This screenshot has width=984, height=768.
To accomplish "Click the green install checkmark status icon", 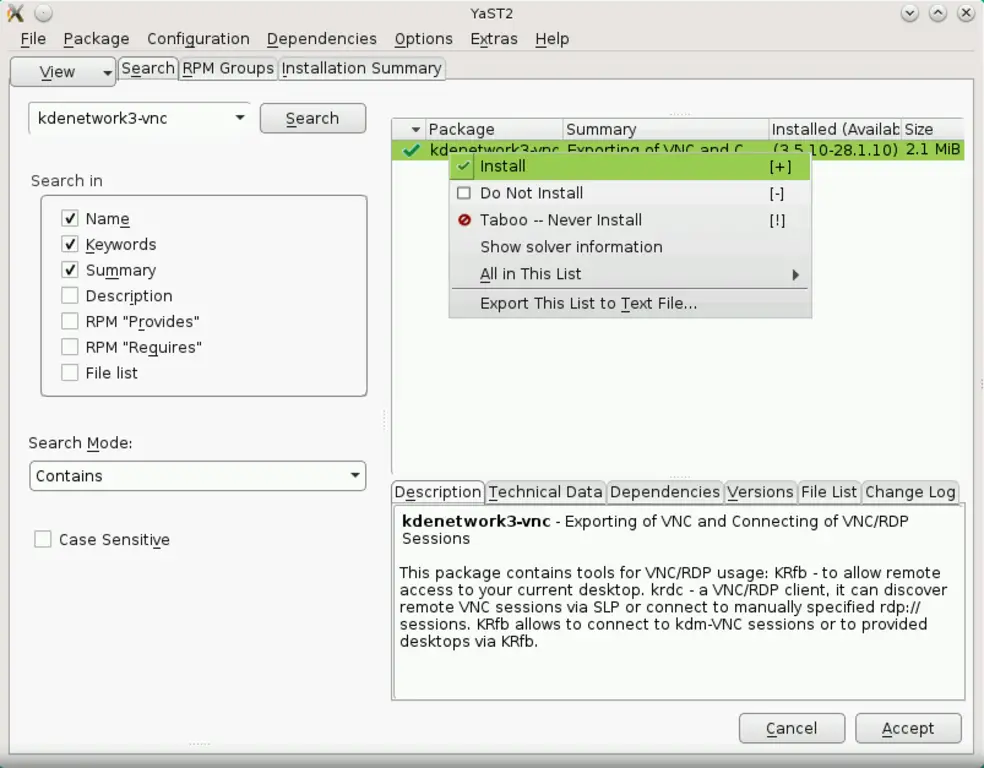I will [411, 150].
